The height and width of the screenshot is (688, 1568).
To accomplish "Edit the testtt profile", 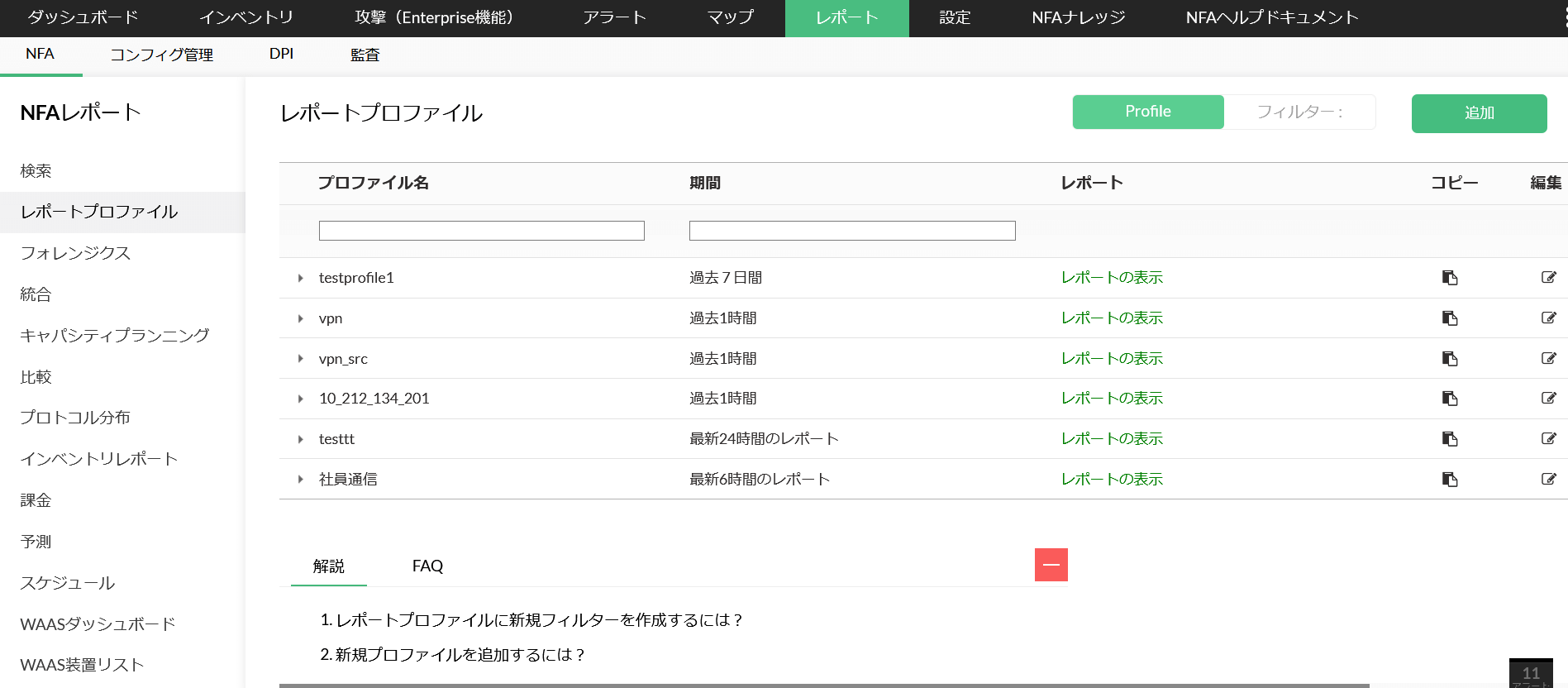I will (x=1548, y=439).
